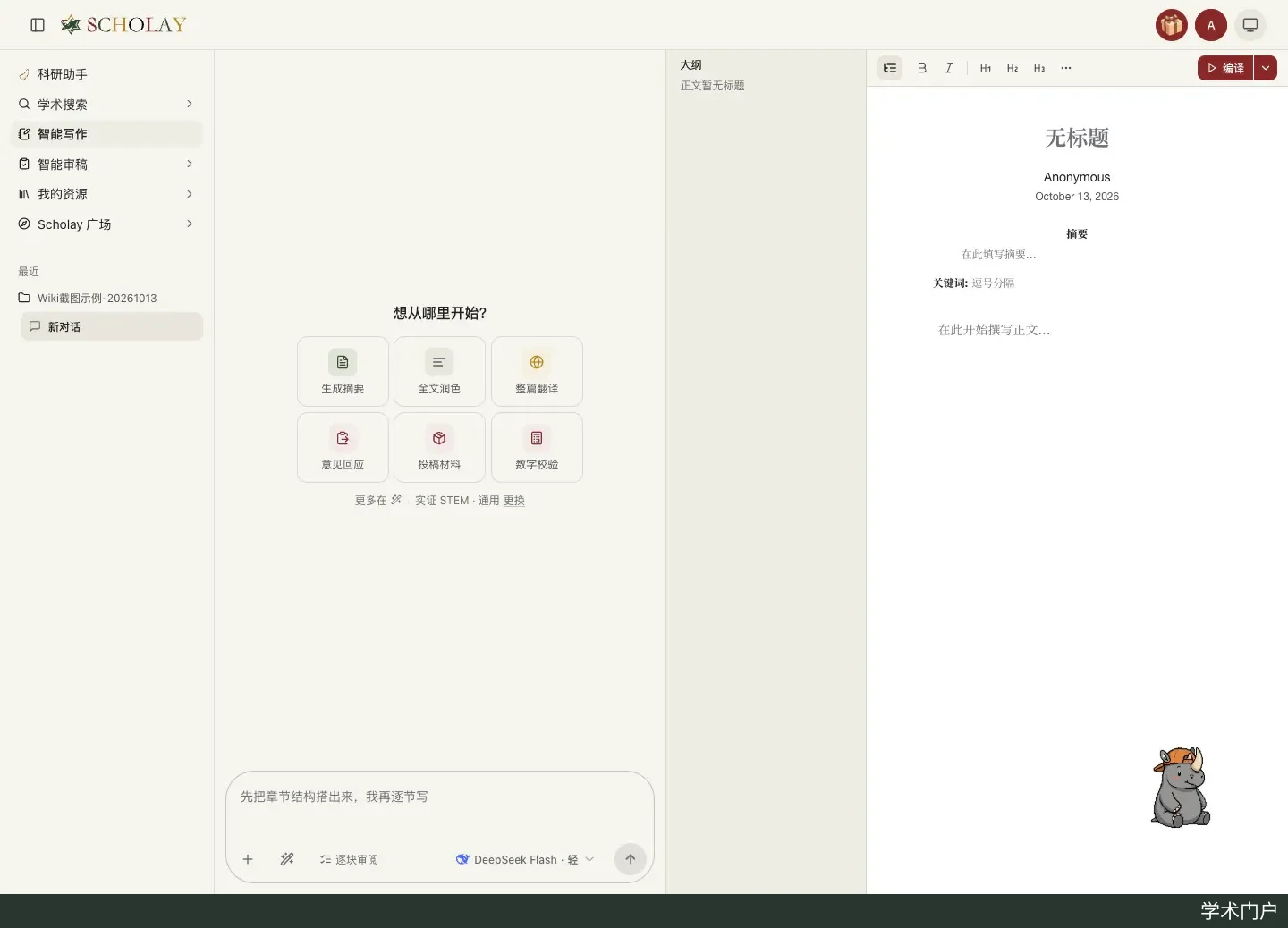This screenshot has width=1288, height=928.
Task: Expand the 智能审稿 submenu chevron
Action: point(190,164)
